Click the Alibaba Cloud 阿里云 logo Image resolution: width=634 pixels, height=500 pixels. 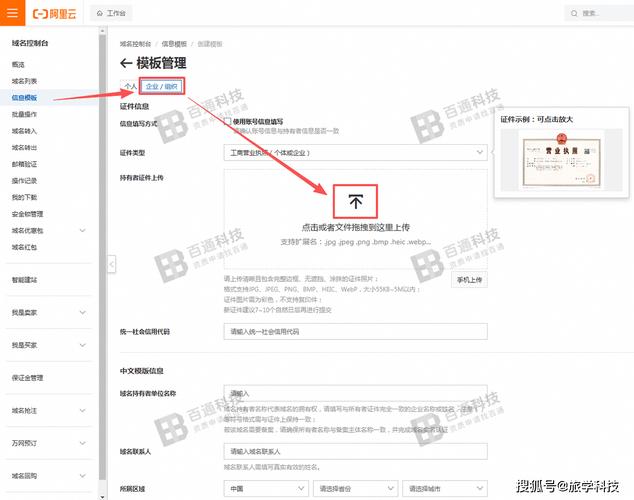55,14
